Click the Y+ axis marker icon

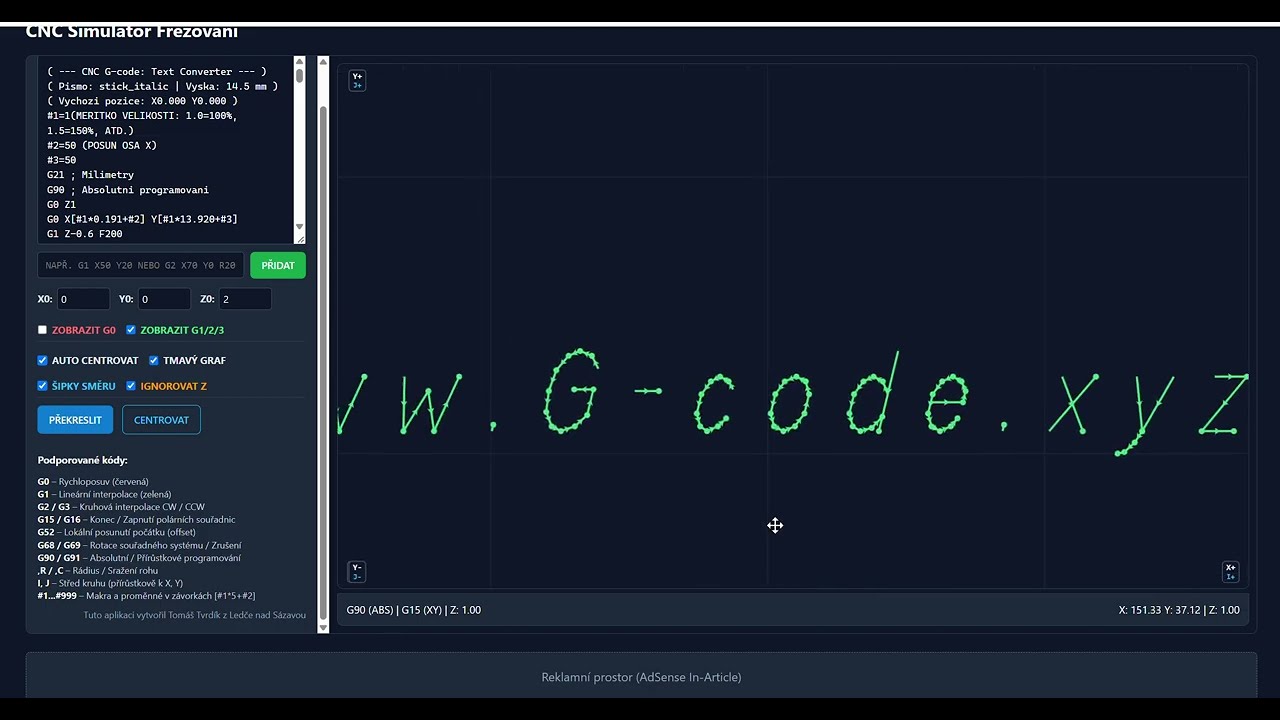click(357, 80)
